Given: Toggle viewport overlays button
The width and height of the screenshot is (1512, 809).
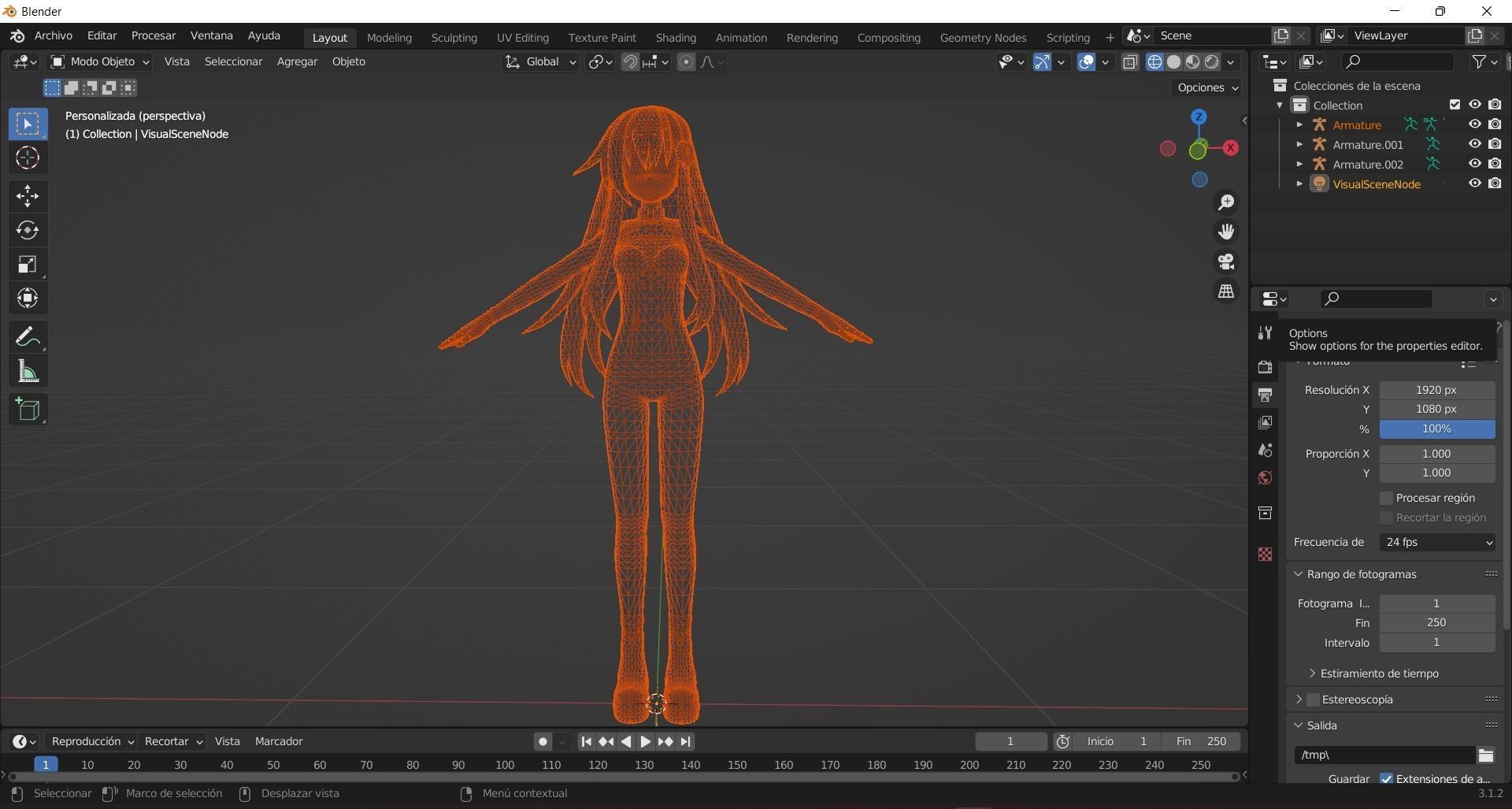Looking at the screenshot, I should (x=1086, y=61).
